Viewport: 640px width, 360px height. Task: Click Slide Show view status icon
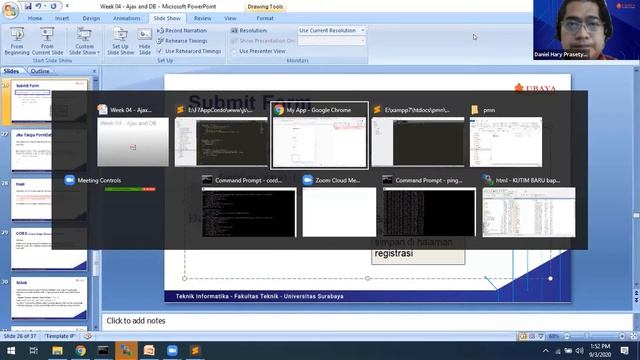pos(541,336)
